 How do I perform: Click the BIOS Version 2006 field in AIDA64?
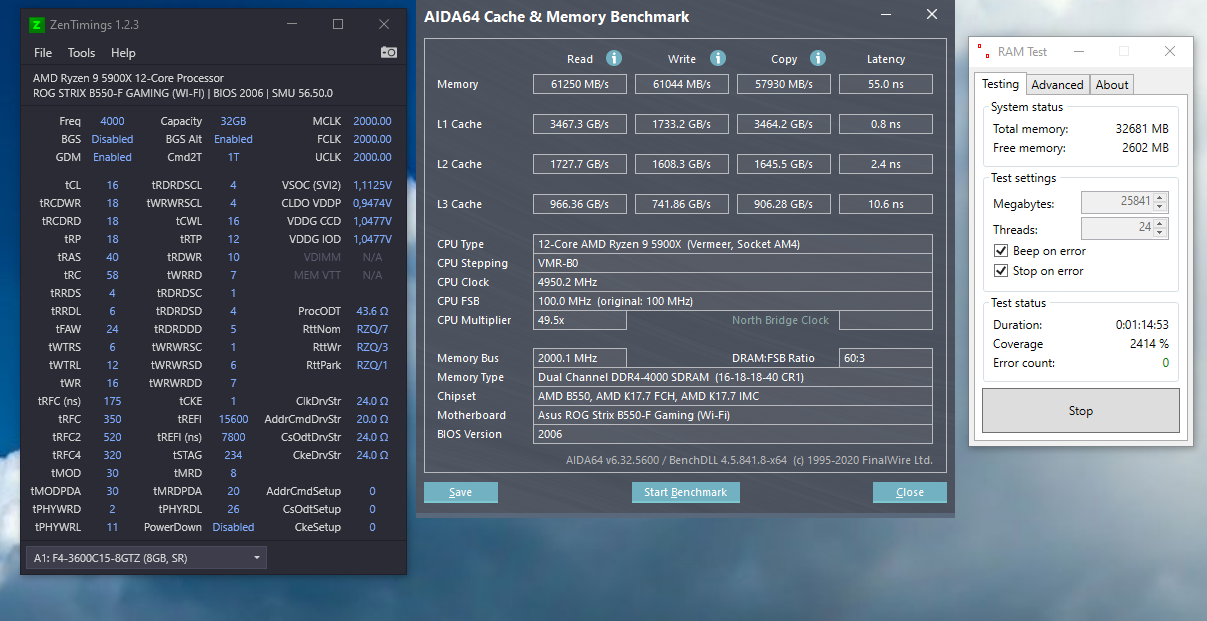733,434
